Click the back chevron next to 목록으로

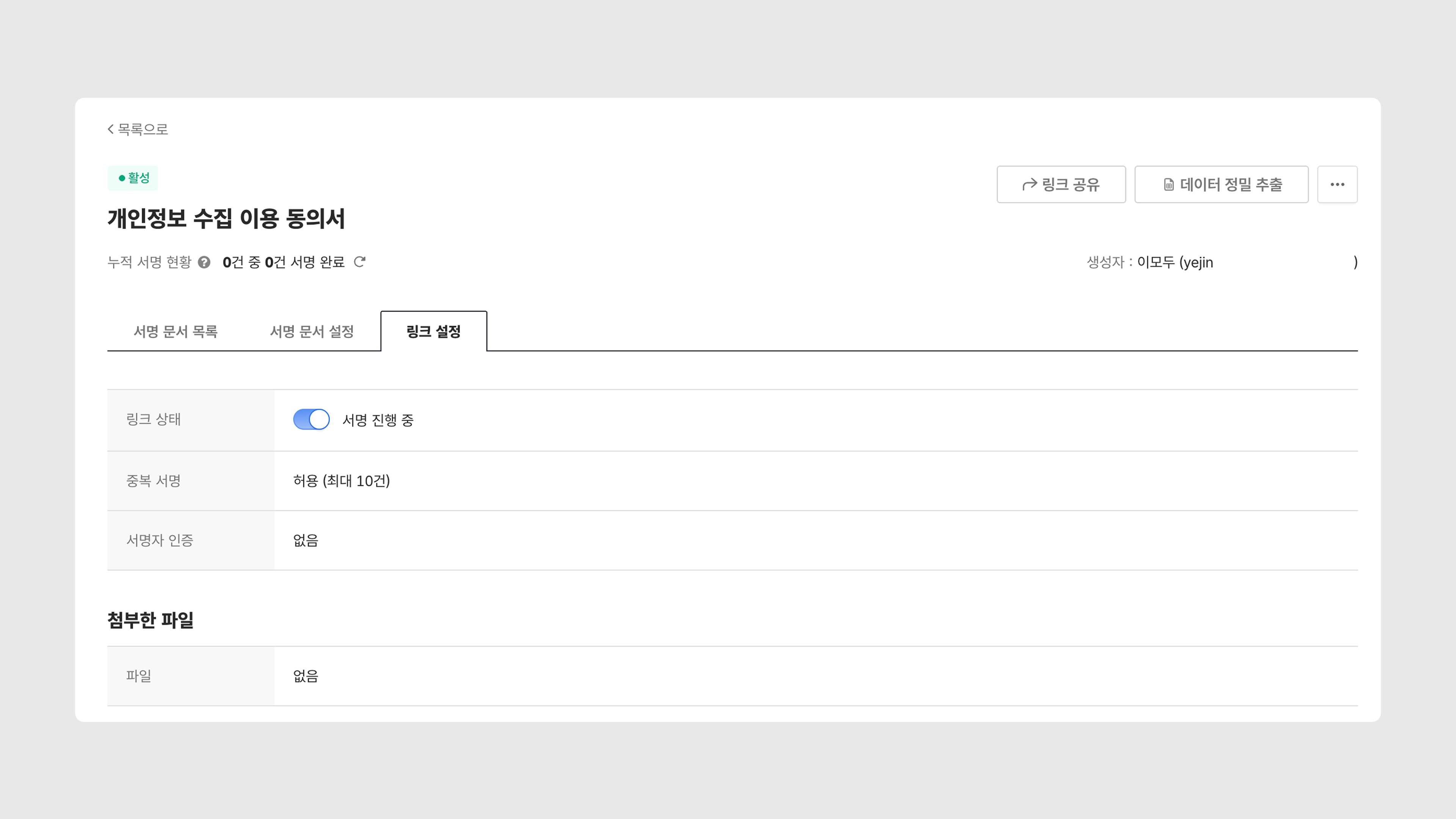(x=111, y=129)
